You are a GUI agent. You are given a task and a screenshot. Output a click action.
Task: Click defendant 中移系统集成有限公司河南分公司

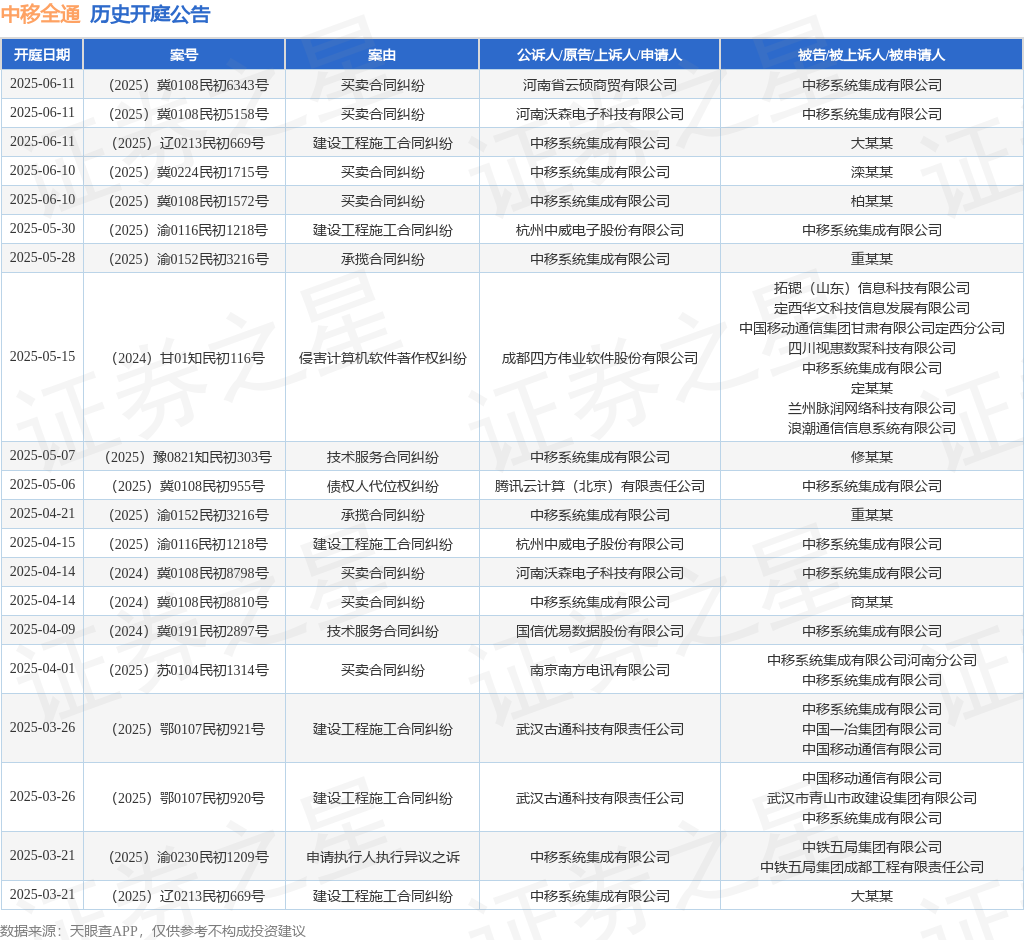871,660
